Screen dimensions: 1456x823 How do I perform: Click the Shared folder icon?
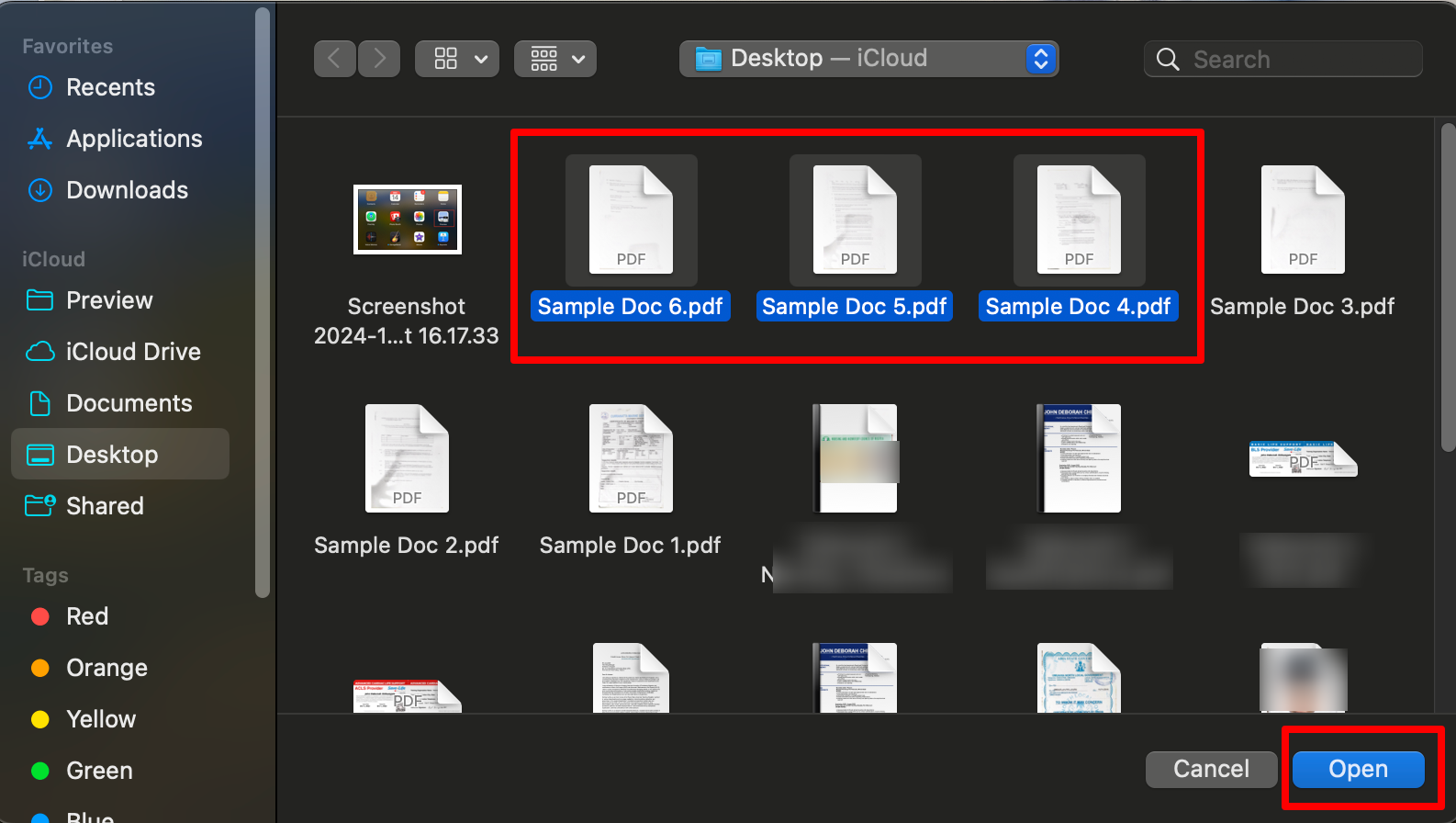tap(40, 505)
